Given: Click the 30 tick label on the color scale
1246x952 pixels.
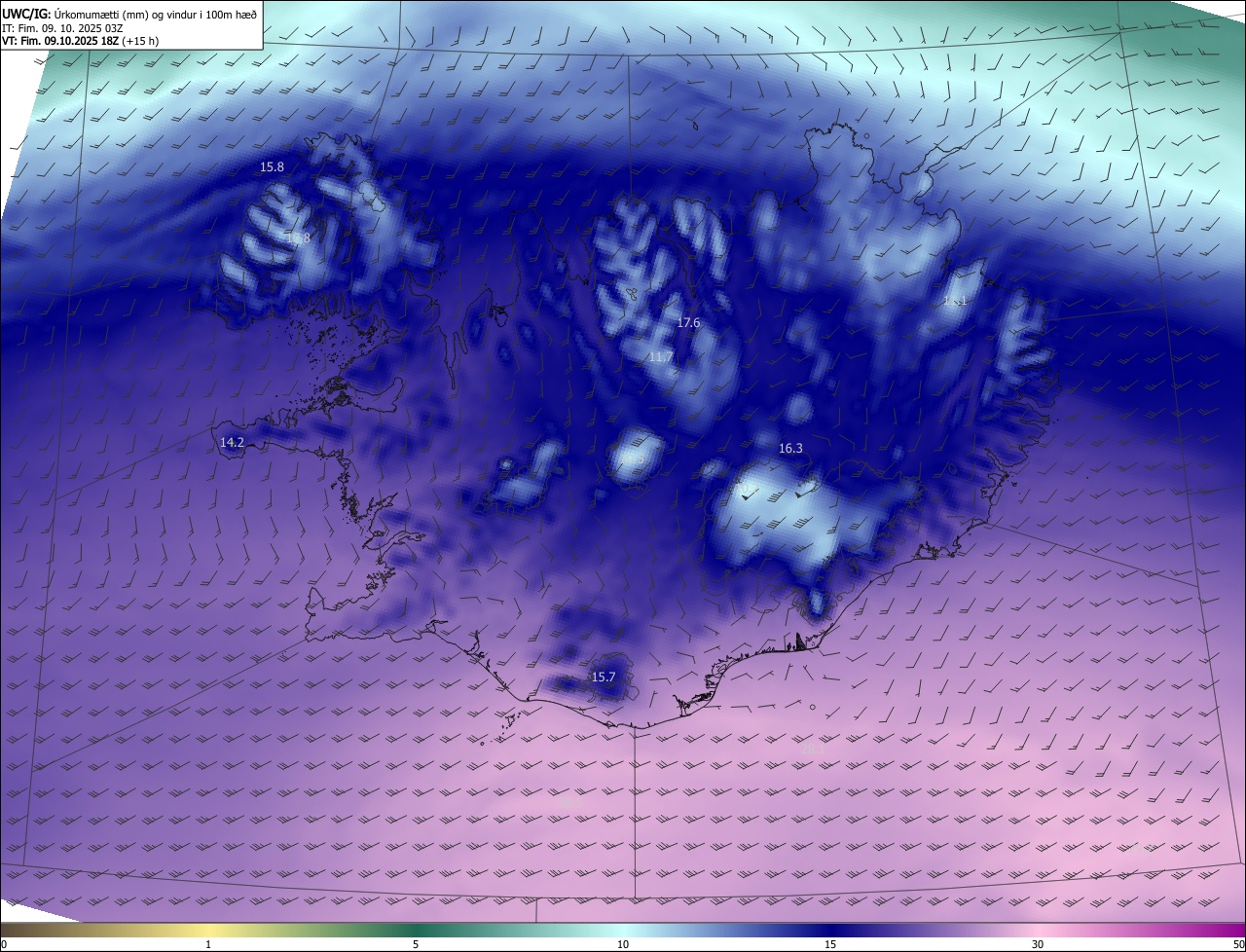Looking at the screenshot, I should pyautogui.click(x=1038, y=944).
